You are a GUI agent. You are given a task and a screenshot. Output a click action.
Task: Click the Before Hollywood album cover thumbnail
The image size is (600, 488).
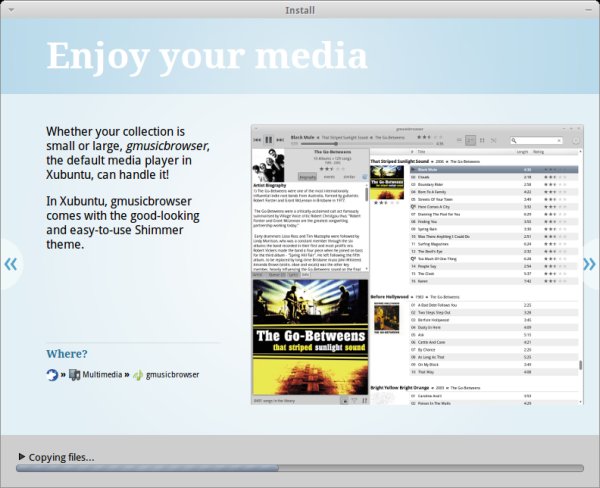386,318
